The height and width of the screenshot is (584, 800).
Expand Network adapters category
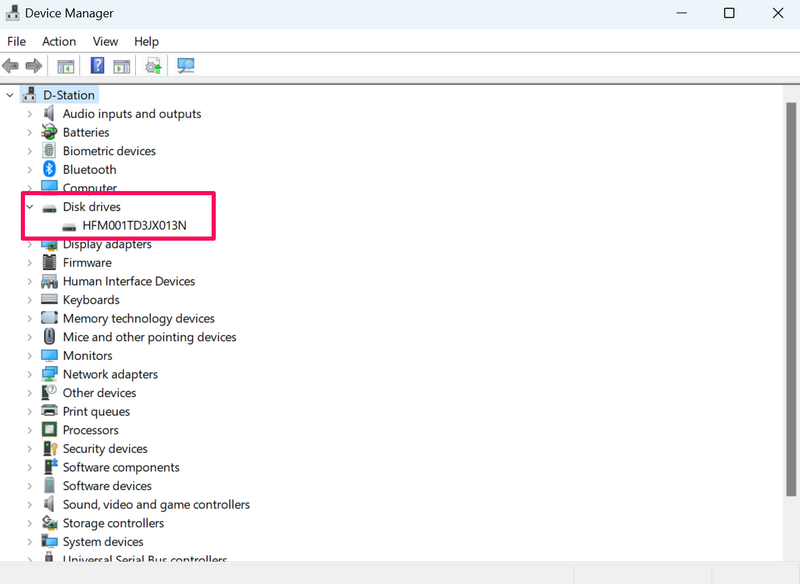pyautogui.click(x=29, y=374)
